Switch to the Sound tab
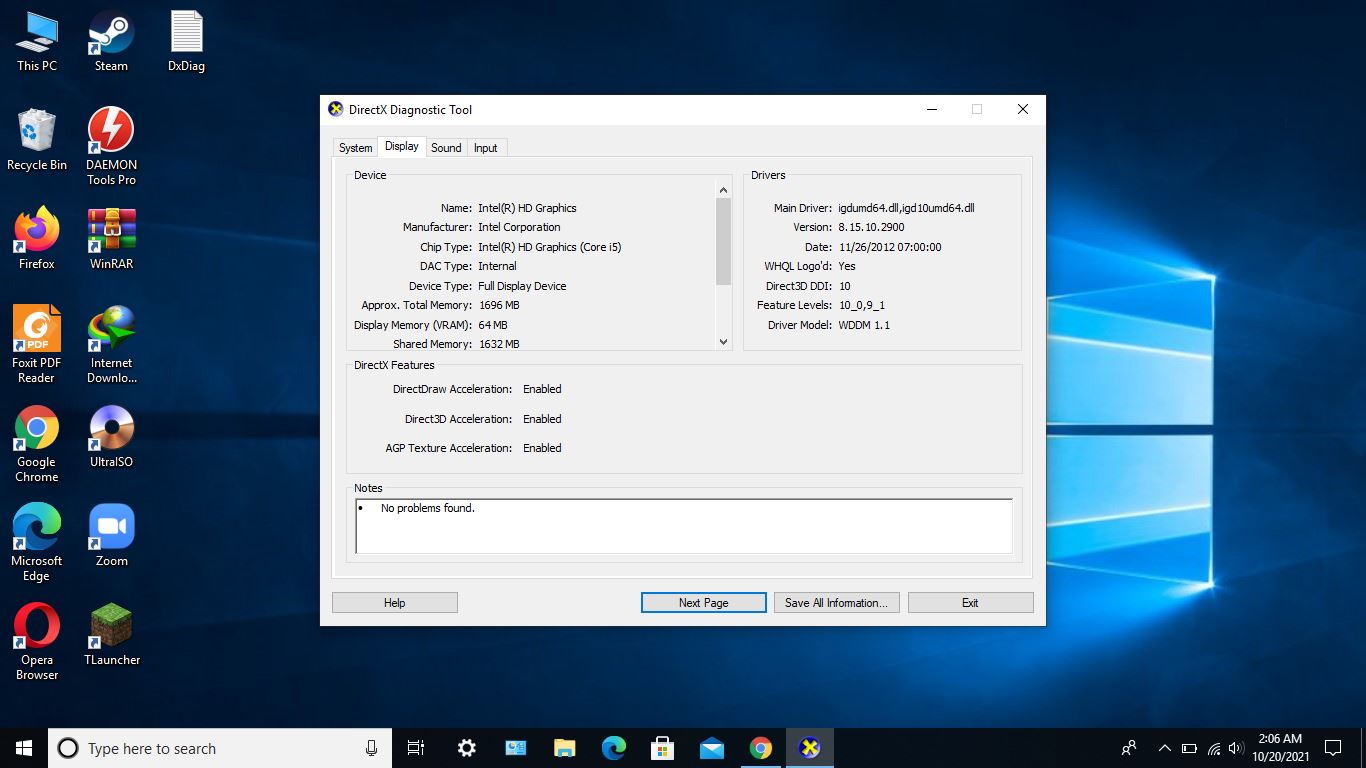Image resolution: width=1366 pixels, height=768 pixels. tap(446, 147)
